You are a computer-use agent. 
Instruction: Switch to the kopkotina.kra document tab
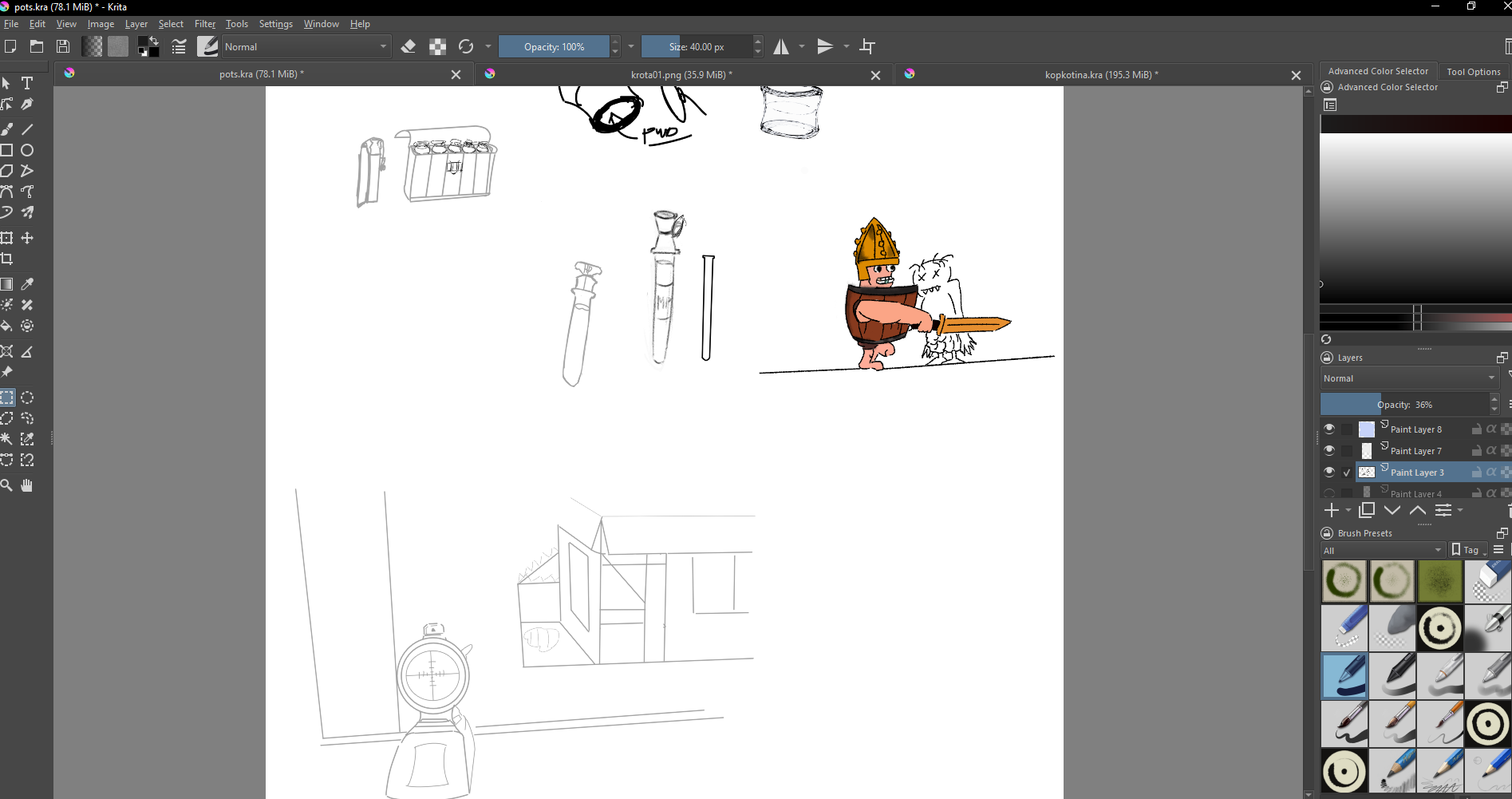click(x=1101, y=74)
